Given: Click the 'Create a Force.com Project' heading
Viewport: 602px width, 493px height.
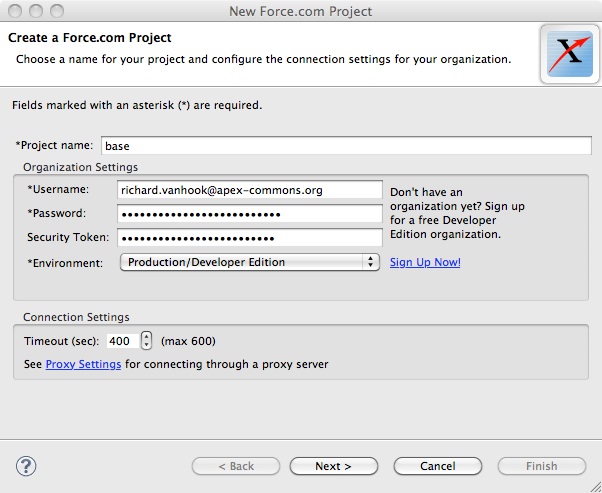Looking at the screenshot, I should tap(90, 38).
